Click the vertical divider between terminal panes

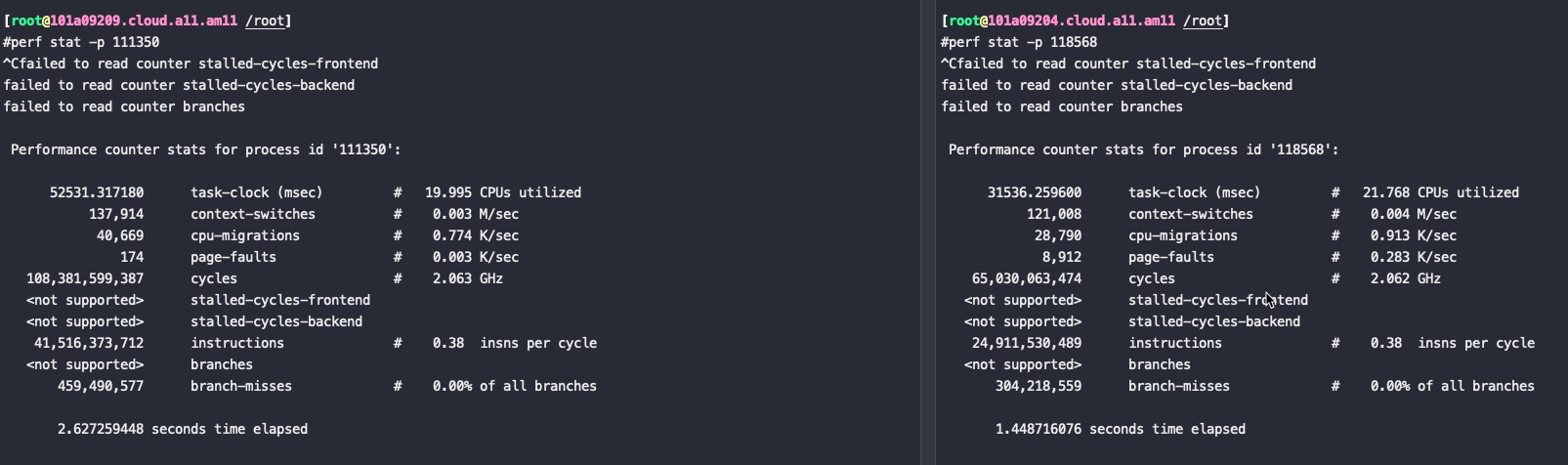click(x=928, y=232)
